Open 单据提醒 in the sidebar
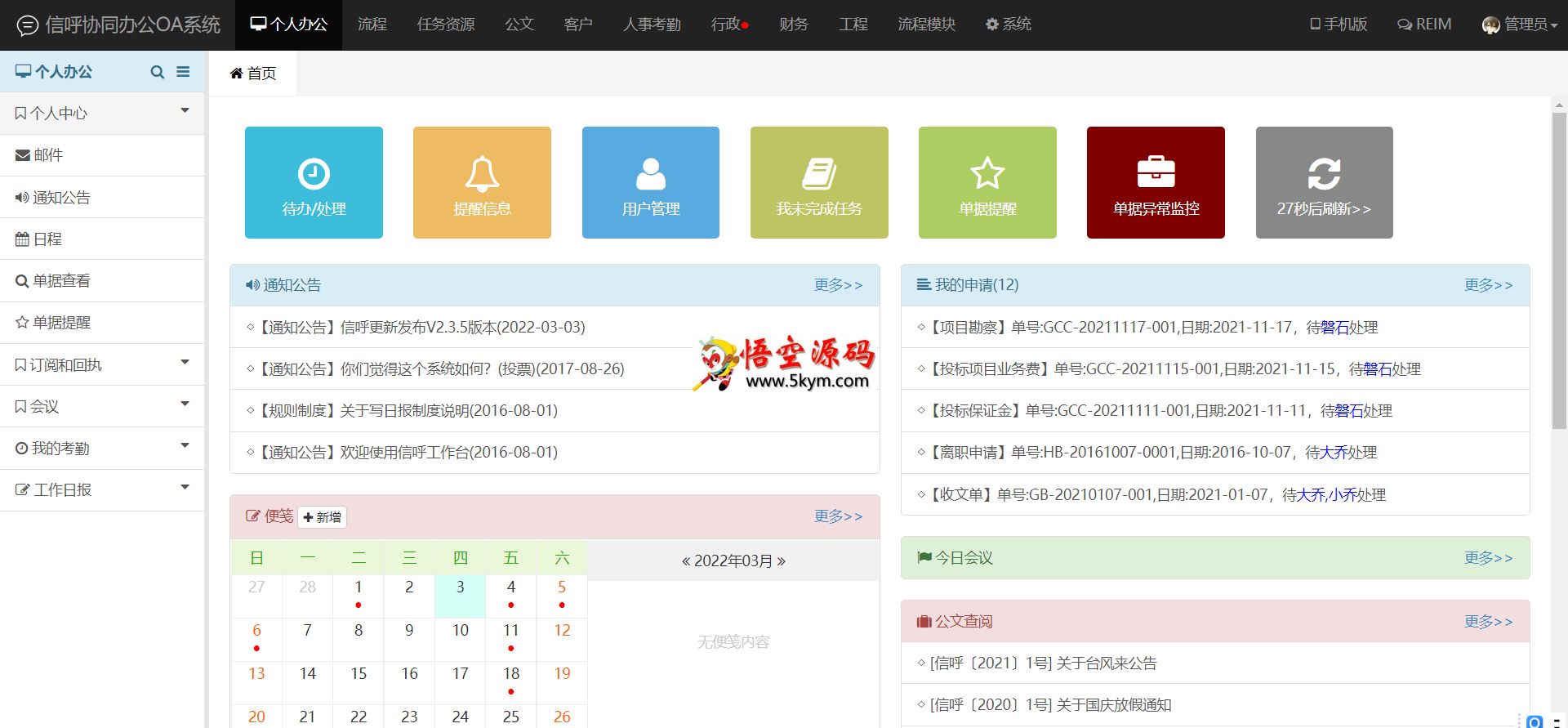 [x=102, y=322]
